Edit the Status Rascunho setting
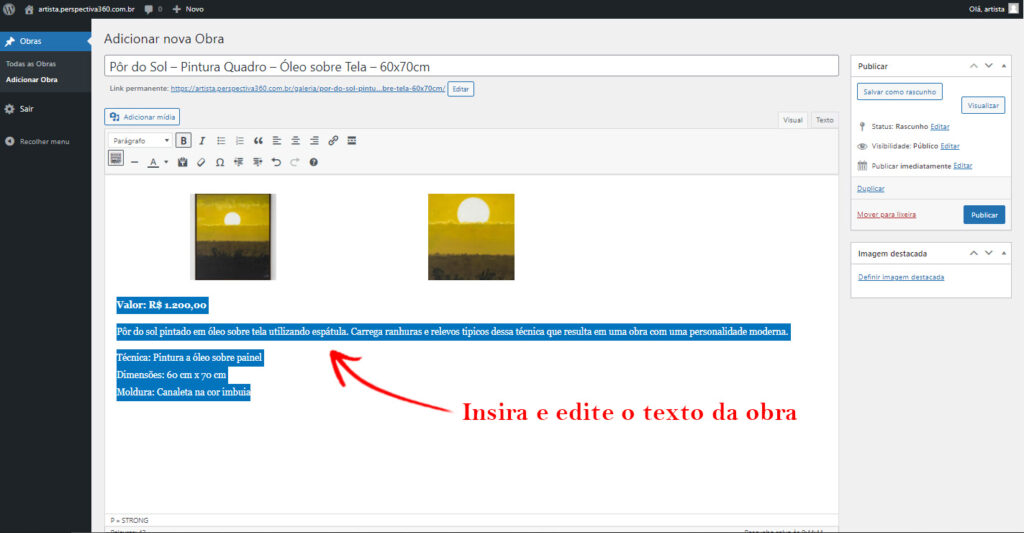This screenshot has width=1024, height=533. [x=940, y=127]
